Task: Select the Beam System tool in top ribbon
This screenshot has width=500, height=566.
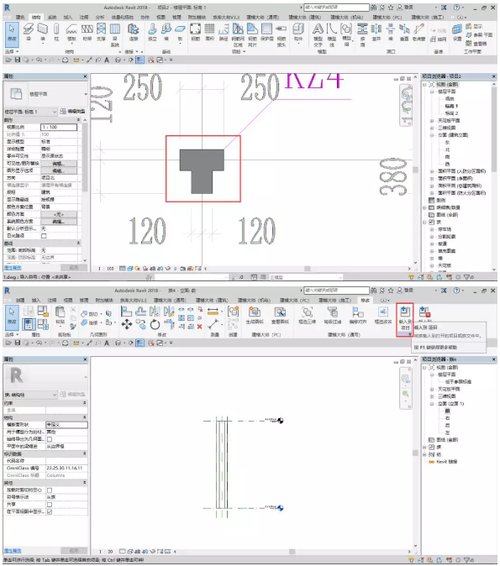Action: tap(115, 34)
